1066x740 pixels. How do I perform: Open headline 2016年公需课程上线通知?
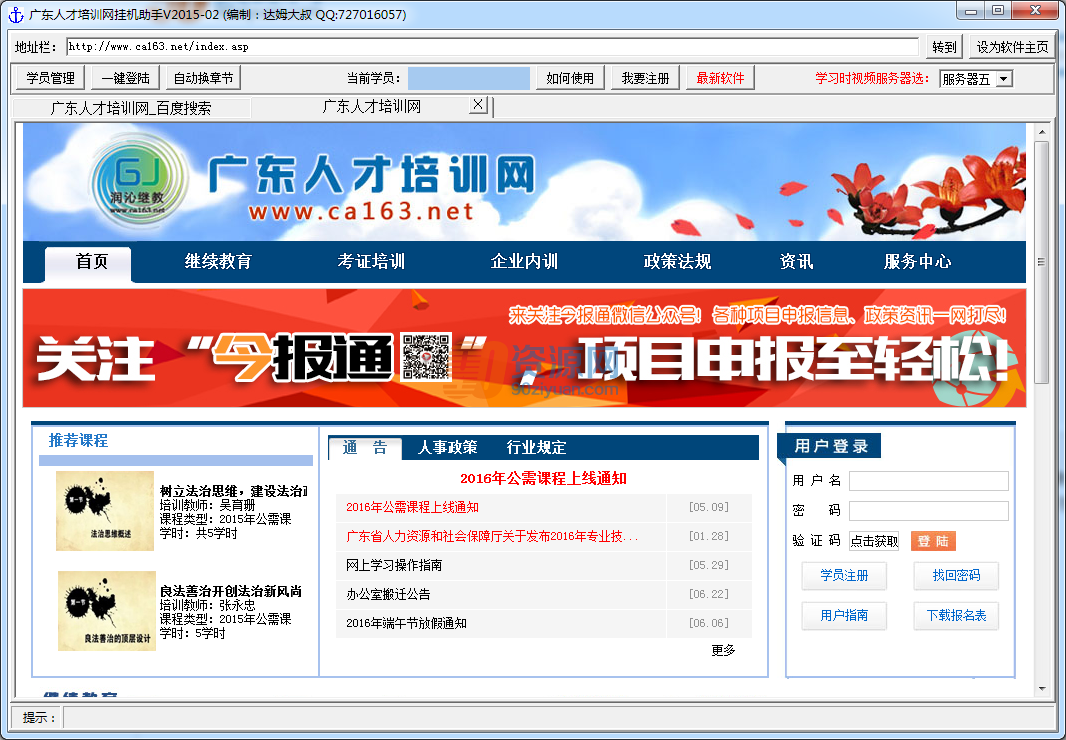pyautogui.click(x=543, y=479)
